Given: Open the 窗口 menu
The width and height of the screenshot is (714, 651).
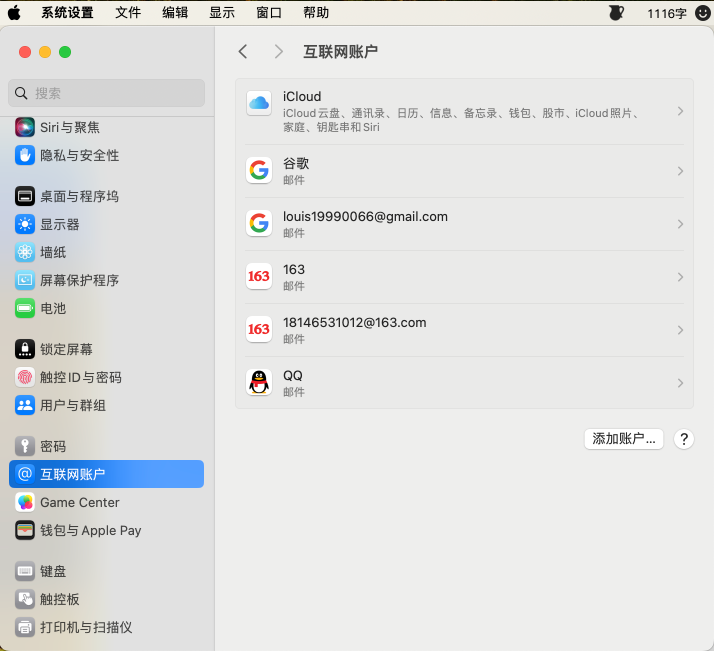Looking at the screenshot, I should (269, 13).
